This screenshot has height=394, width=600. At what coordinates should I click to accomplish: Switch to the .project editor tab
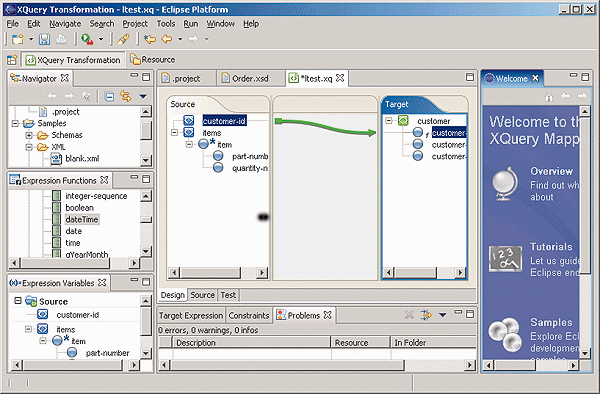pos(186,78)
